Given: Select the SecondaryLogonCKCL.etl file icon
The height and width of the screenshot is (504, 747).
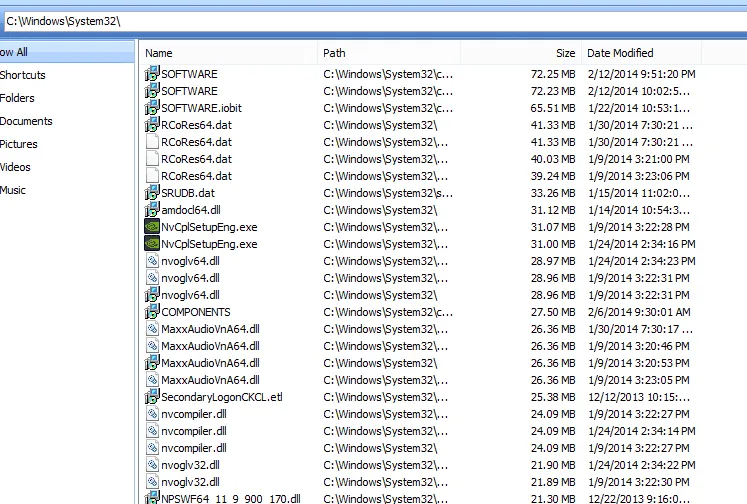Looking at the screenshot, I should tap(152, 397).
